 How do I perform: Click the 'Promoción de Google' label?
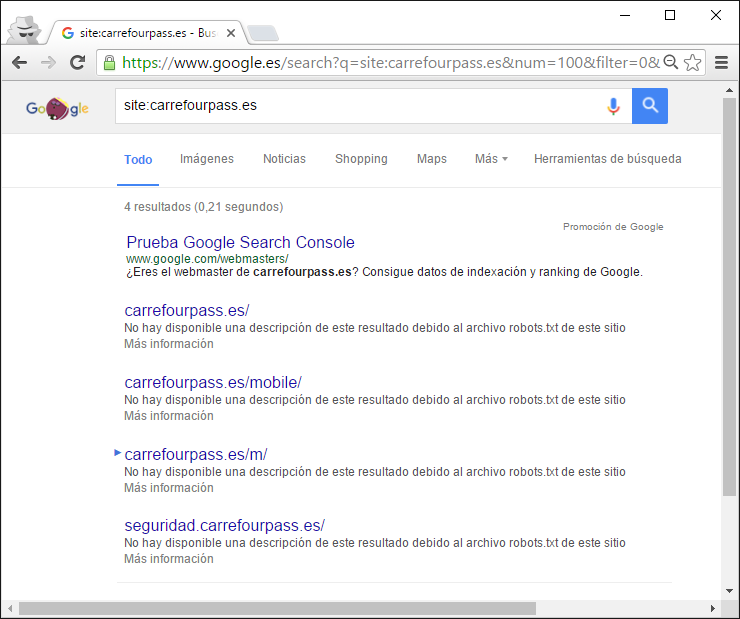(x=613, y=227)
